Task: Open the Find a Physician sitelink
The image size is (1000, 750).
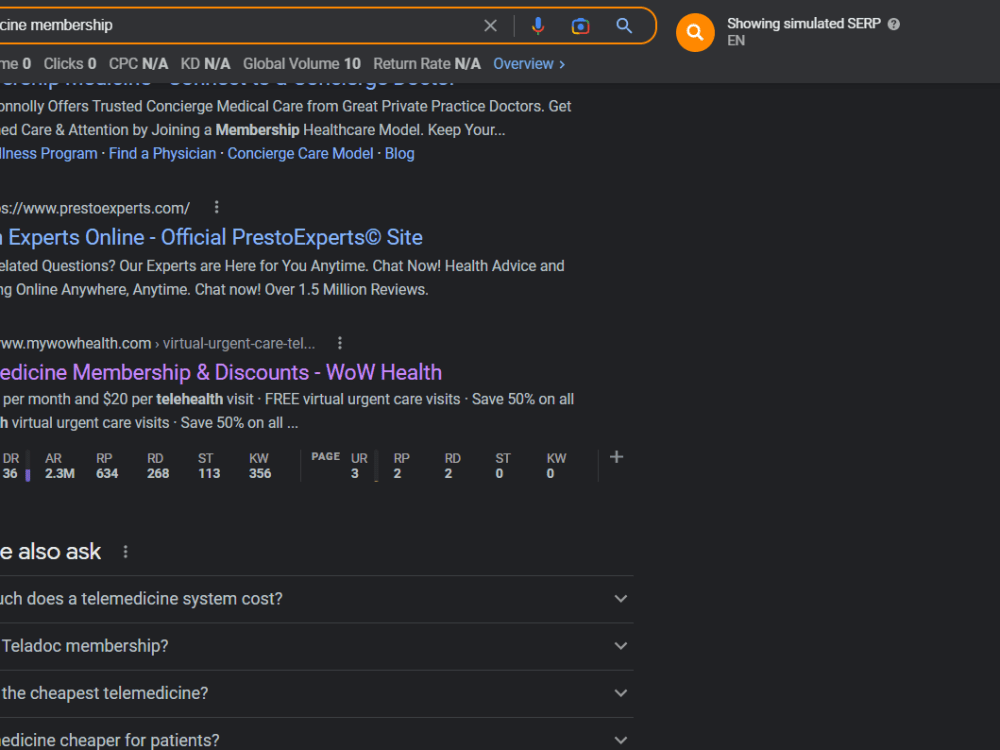Action: [x=162, y=154]
